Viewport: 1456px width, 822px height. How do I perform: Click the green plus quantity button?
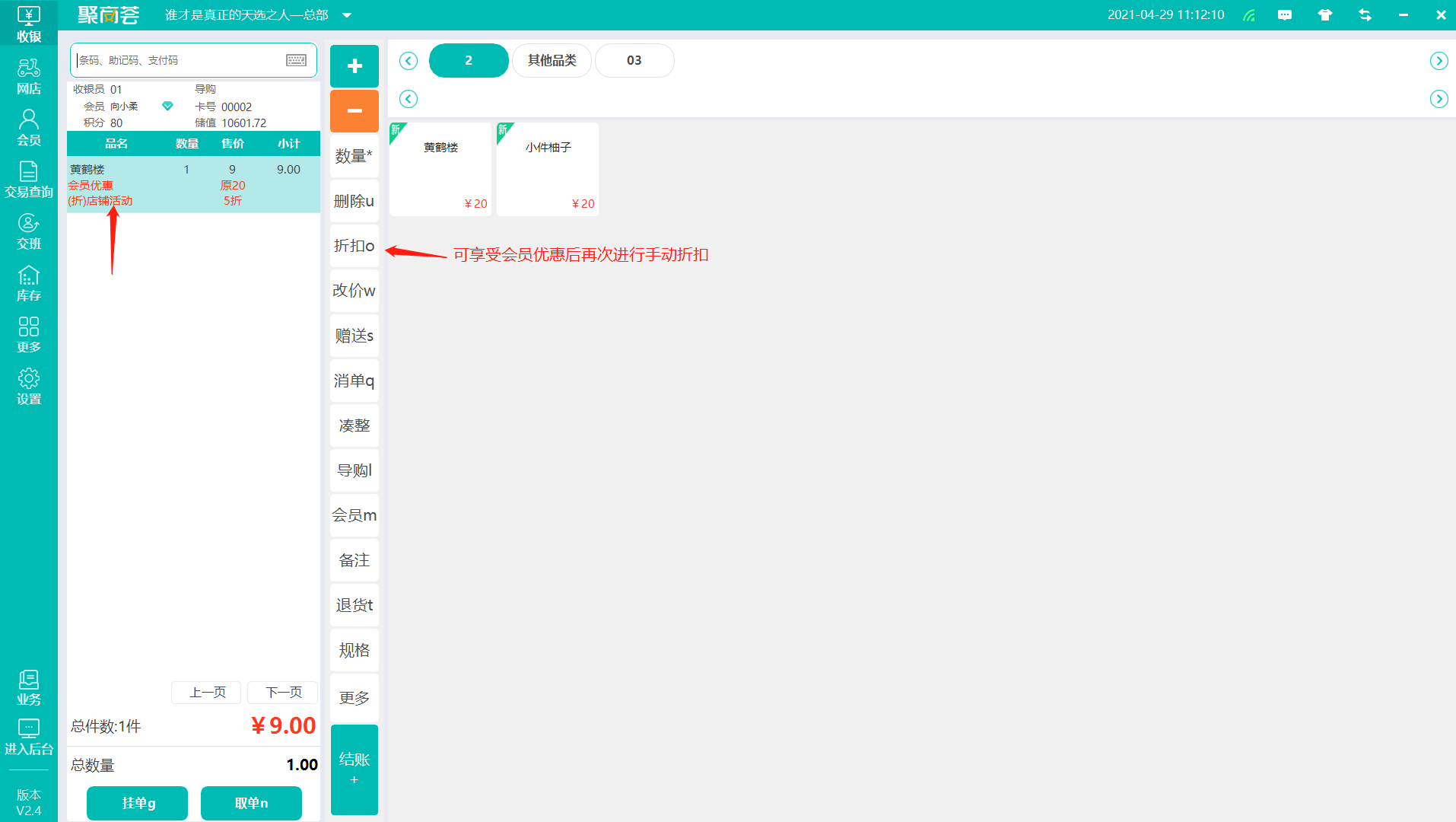(354, 66)
